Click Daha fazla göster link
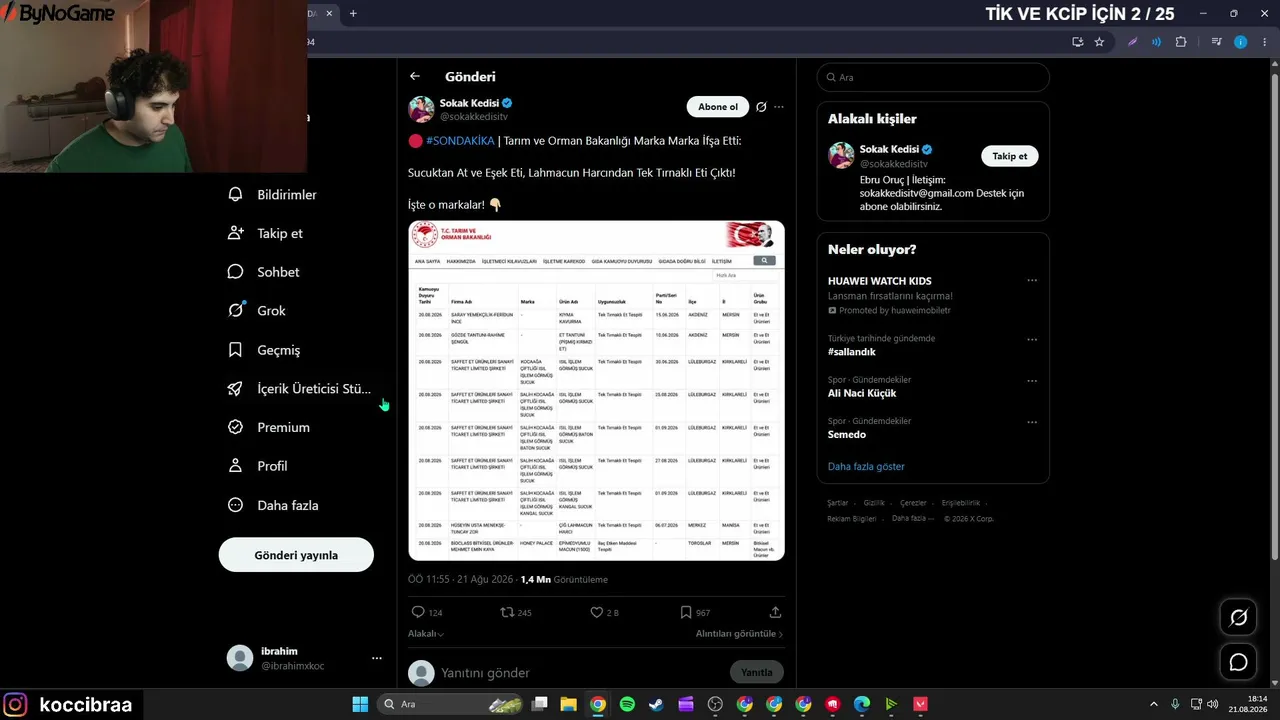The width and height of the screenshot is (1280, 720). (866, 467)
